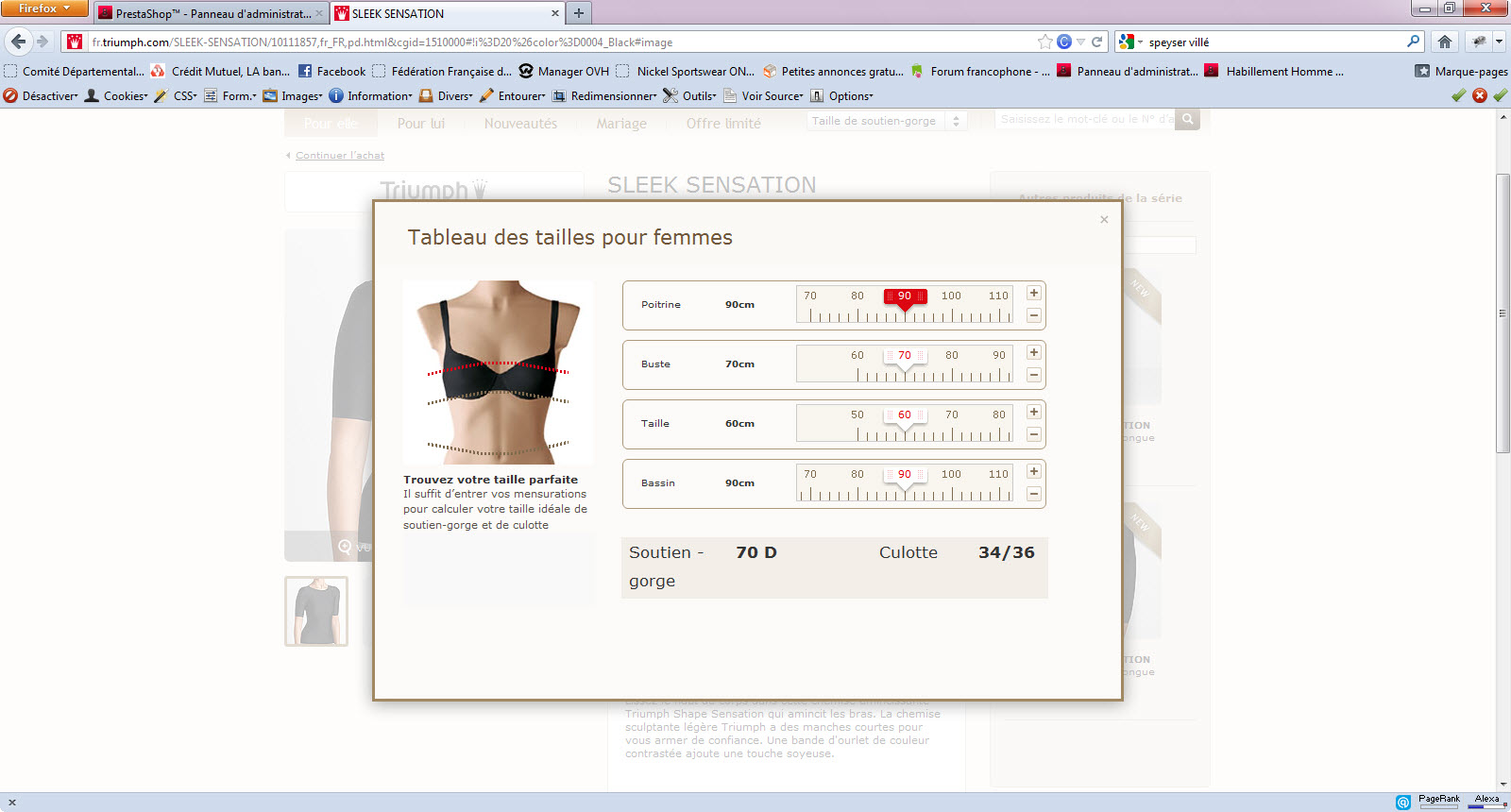The image size is (1511, 812).
Task: Click the search magnifier in search box
Action: (x=1414, y=42)
